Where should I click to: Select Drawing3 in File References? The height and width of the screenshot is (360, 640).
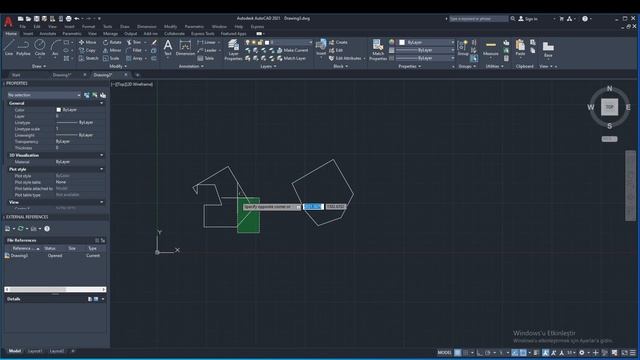coord(19,256)
